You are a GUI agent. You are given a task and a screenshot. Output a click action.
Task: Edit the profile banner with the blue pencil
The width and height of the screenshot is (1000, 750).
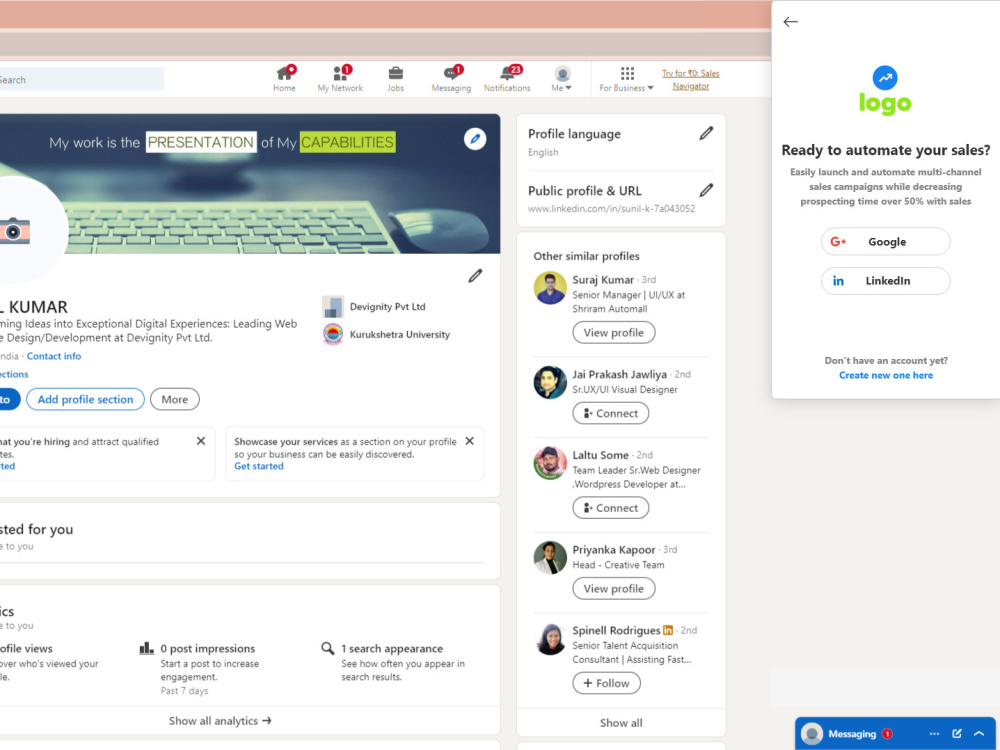pos(475,138)
